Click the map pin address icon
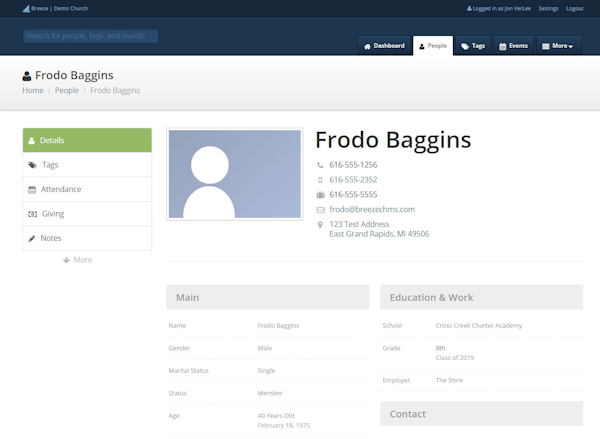Screen dimensions: 600x439 click(320, 225)
